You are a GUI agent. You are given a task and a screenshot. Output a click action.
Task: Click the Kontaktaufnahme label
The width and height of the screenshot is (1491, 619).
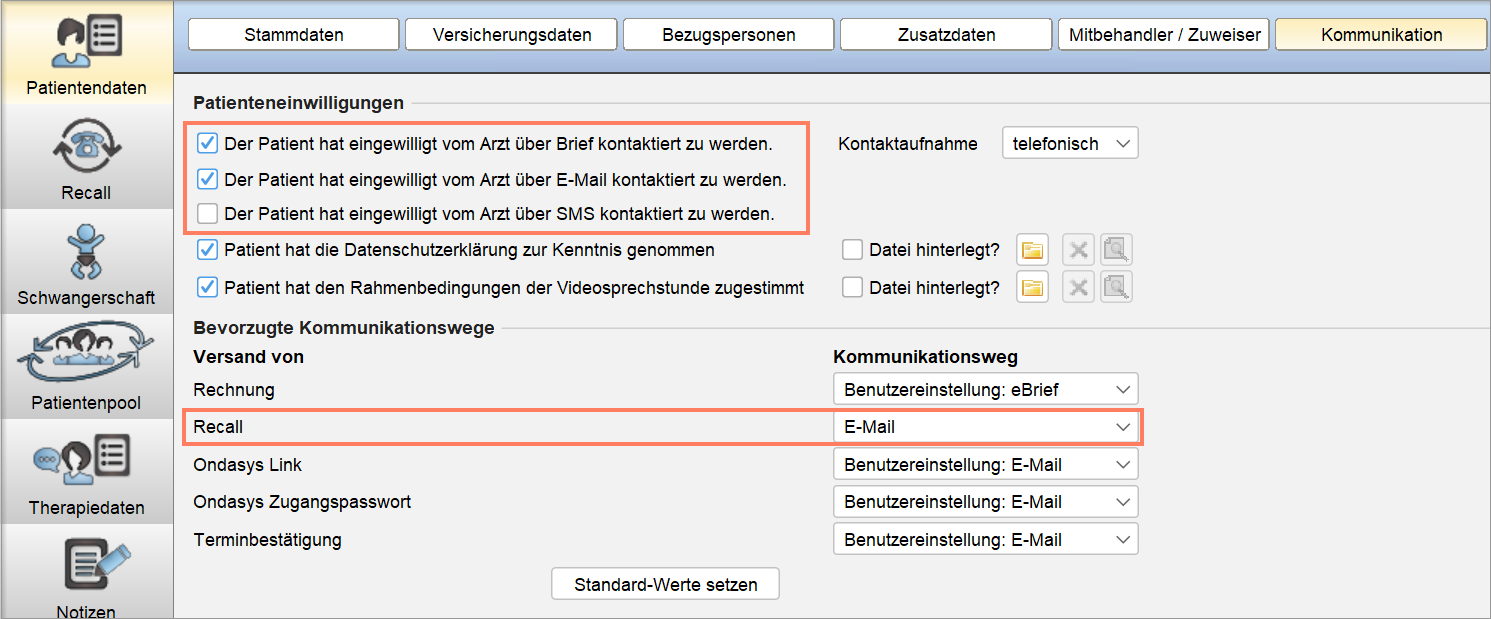point(907,144)
